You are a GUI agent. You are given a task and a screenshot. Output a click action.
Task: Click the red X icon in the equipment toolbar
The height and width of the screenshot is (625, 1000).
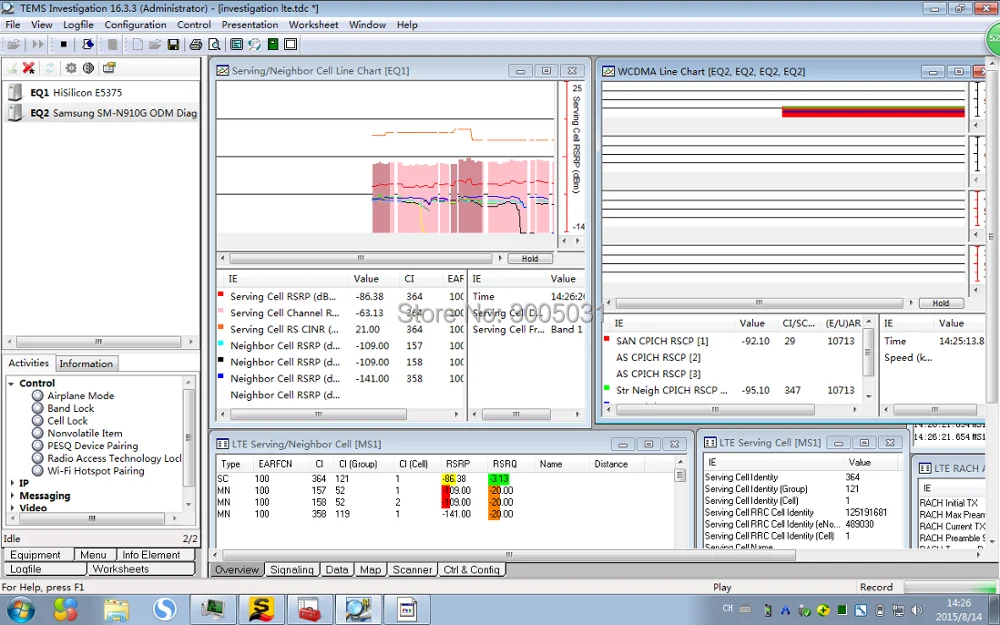(29, 68)
